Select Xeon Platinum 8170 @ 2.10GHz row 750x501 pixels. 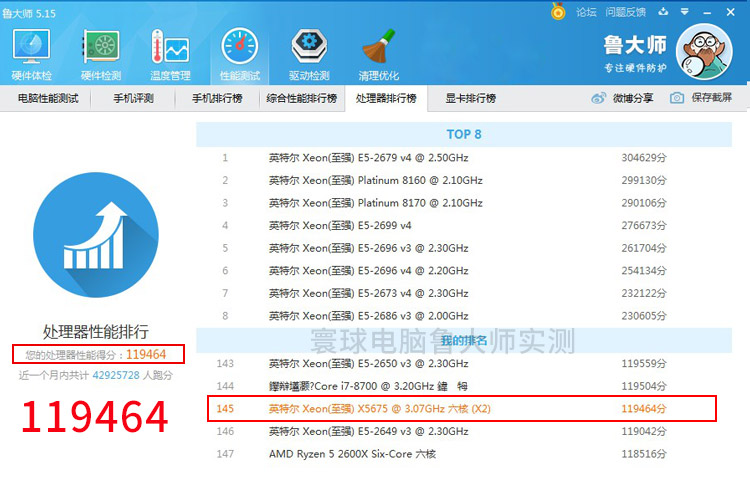tap(464, 203)
